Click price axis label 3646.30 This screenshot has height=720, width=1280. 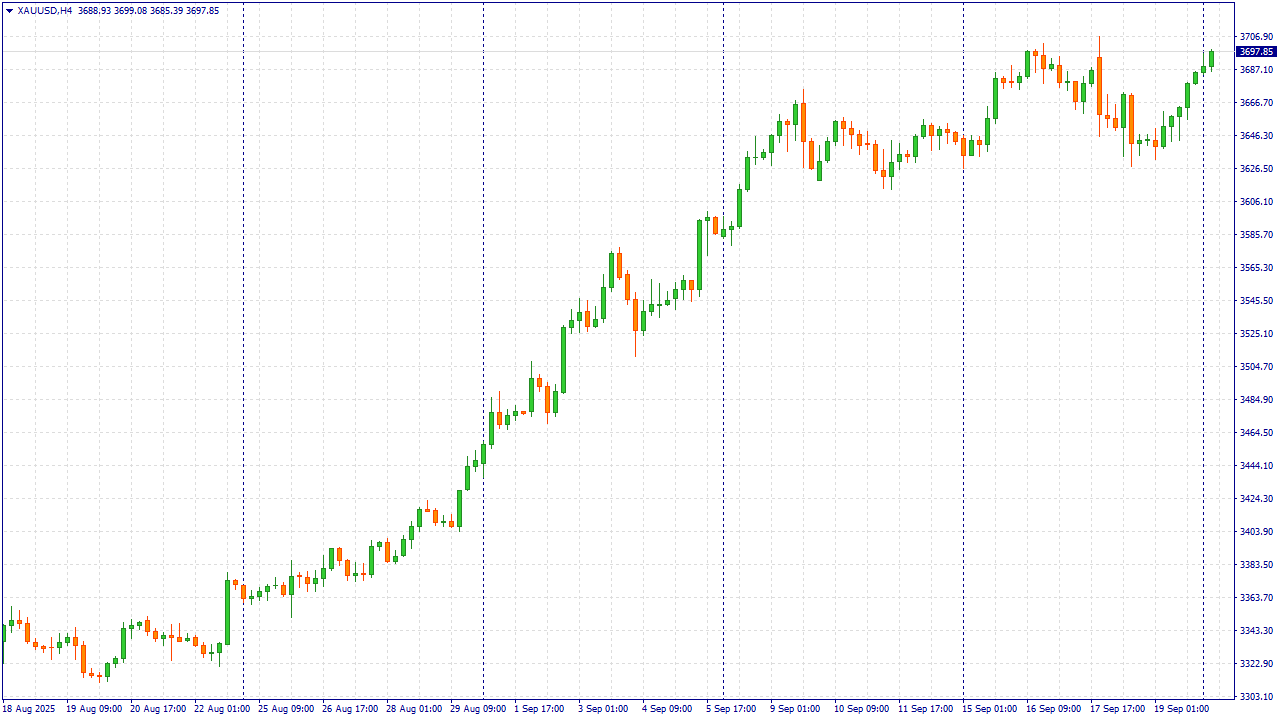[1256, 136]
